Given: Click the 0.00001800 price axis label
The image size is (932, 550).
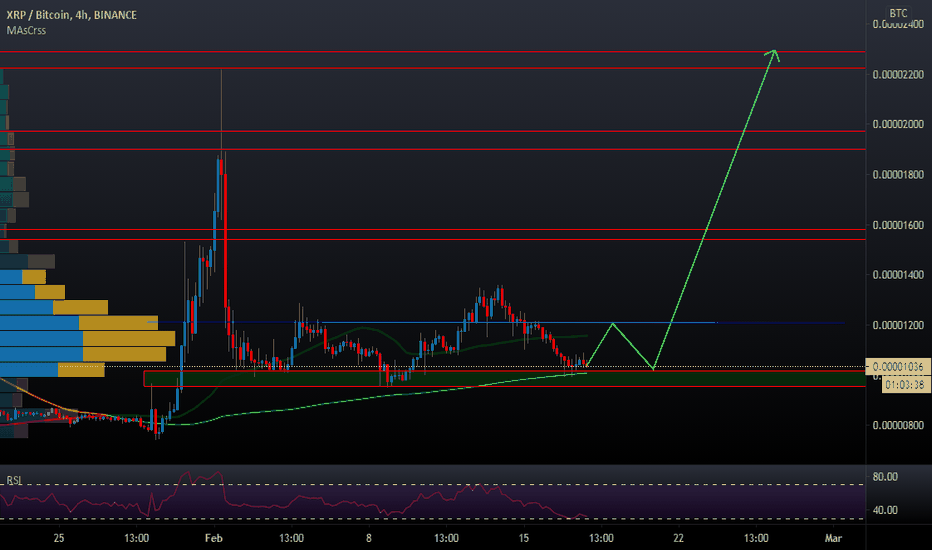Looking at the screenshot, I should (x=898, y=175).
